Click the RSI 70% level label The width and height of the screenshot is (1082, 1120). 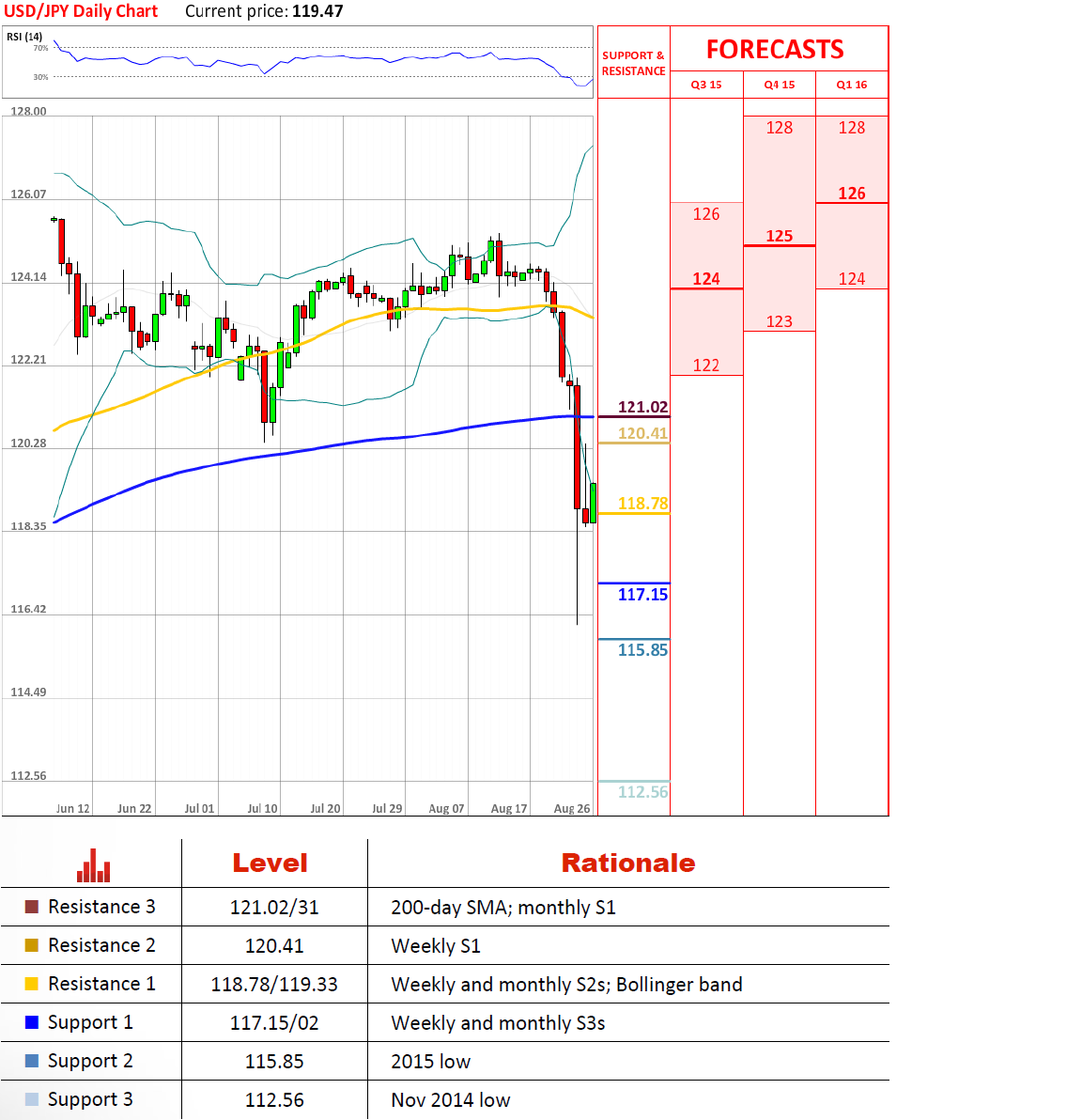coord(40,48)
